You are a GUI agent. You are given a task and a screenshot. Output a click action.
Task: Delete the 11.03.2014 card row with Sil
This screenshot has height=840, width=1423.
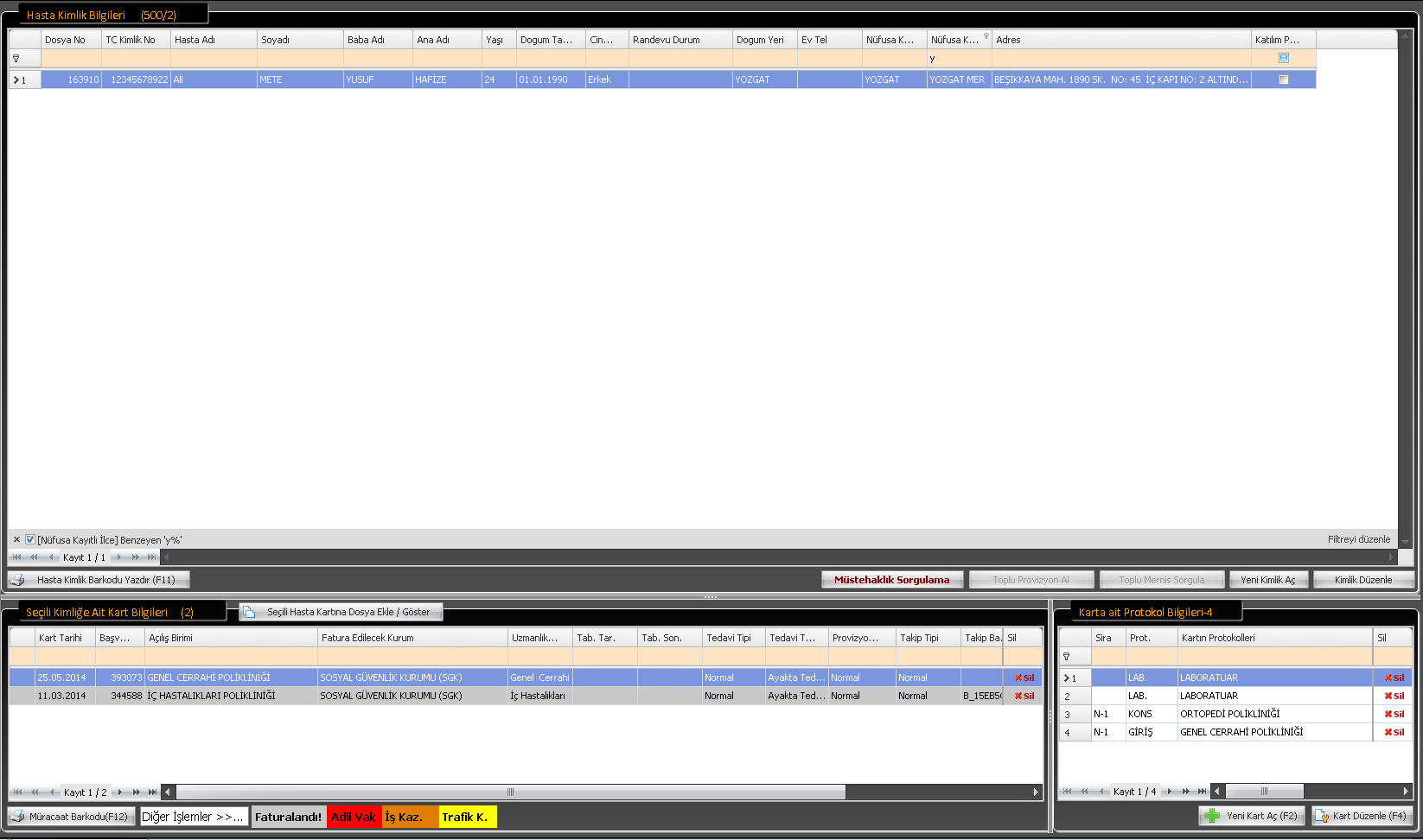tap(1024, 696)
